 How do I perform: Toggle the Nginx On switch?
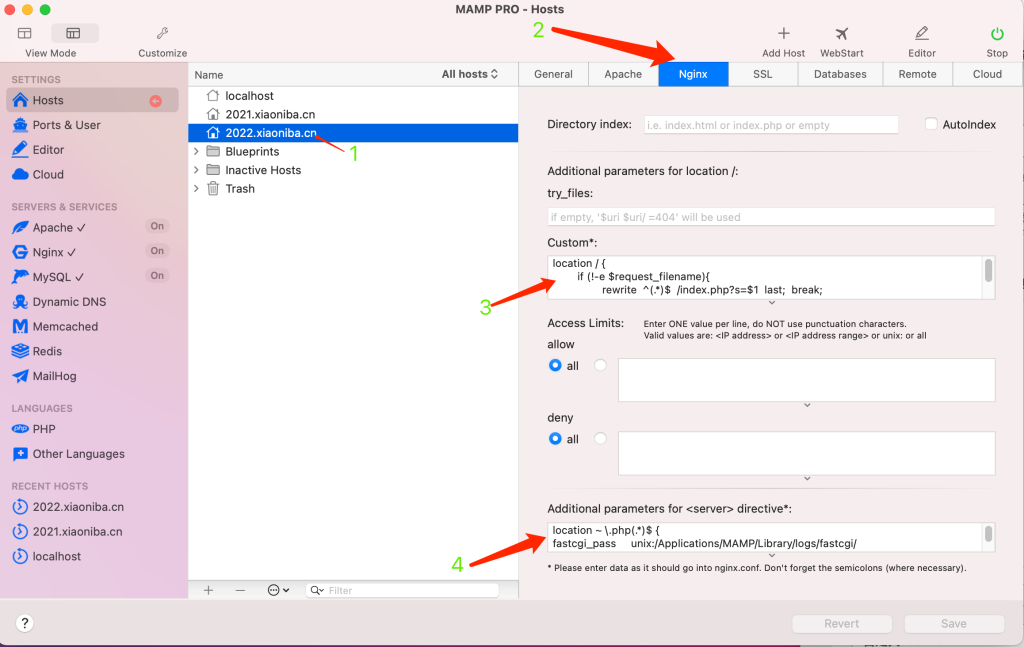coord(157,251)
